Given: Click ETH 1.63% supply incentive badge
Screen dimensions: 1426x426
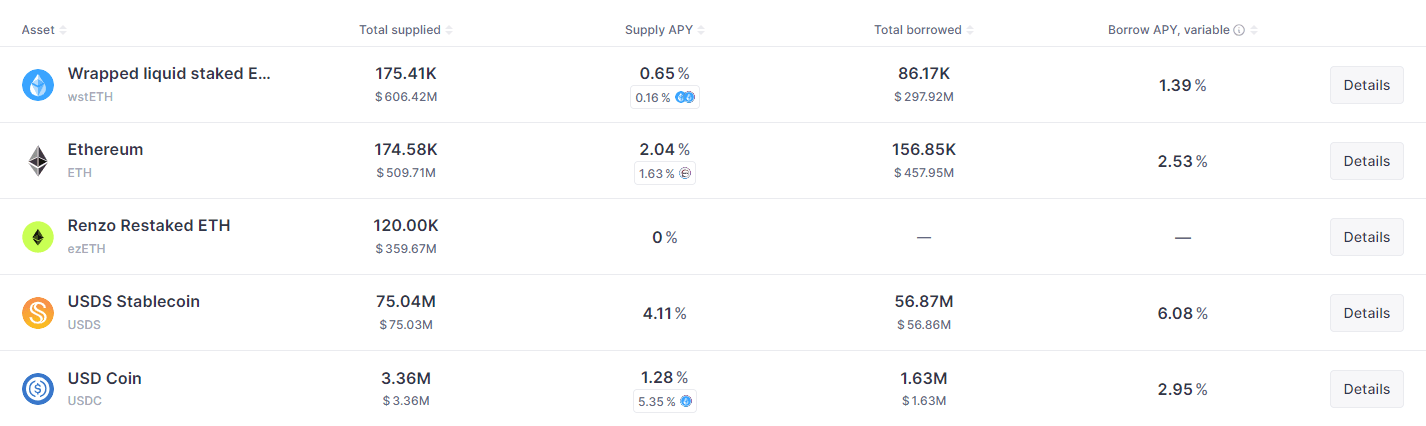Looking at the screenshot, I should (664, 173).
